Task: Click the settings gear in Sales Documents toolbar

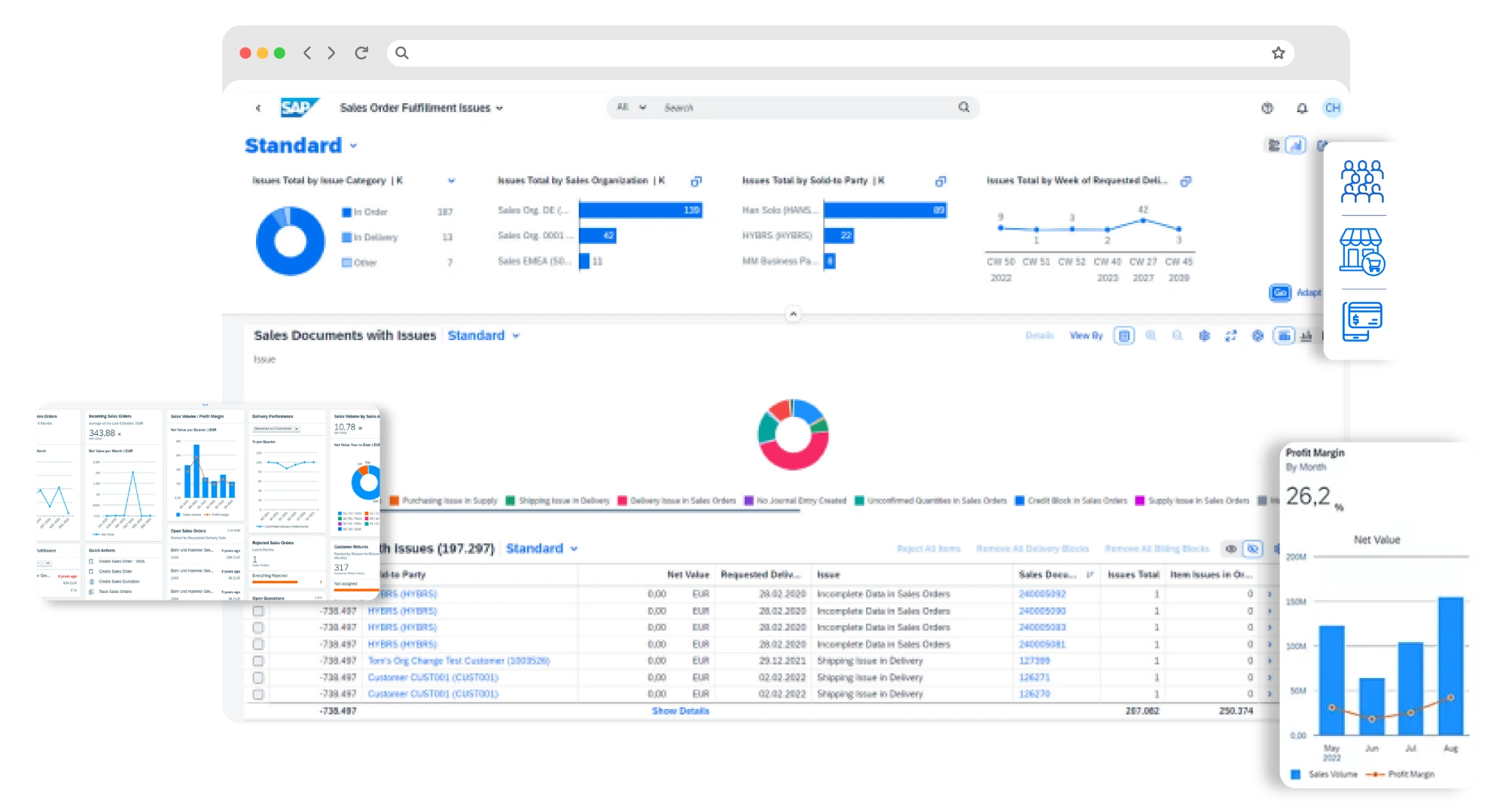Action: pyautogui.click(x=1206, y=336)
